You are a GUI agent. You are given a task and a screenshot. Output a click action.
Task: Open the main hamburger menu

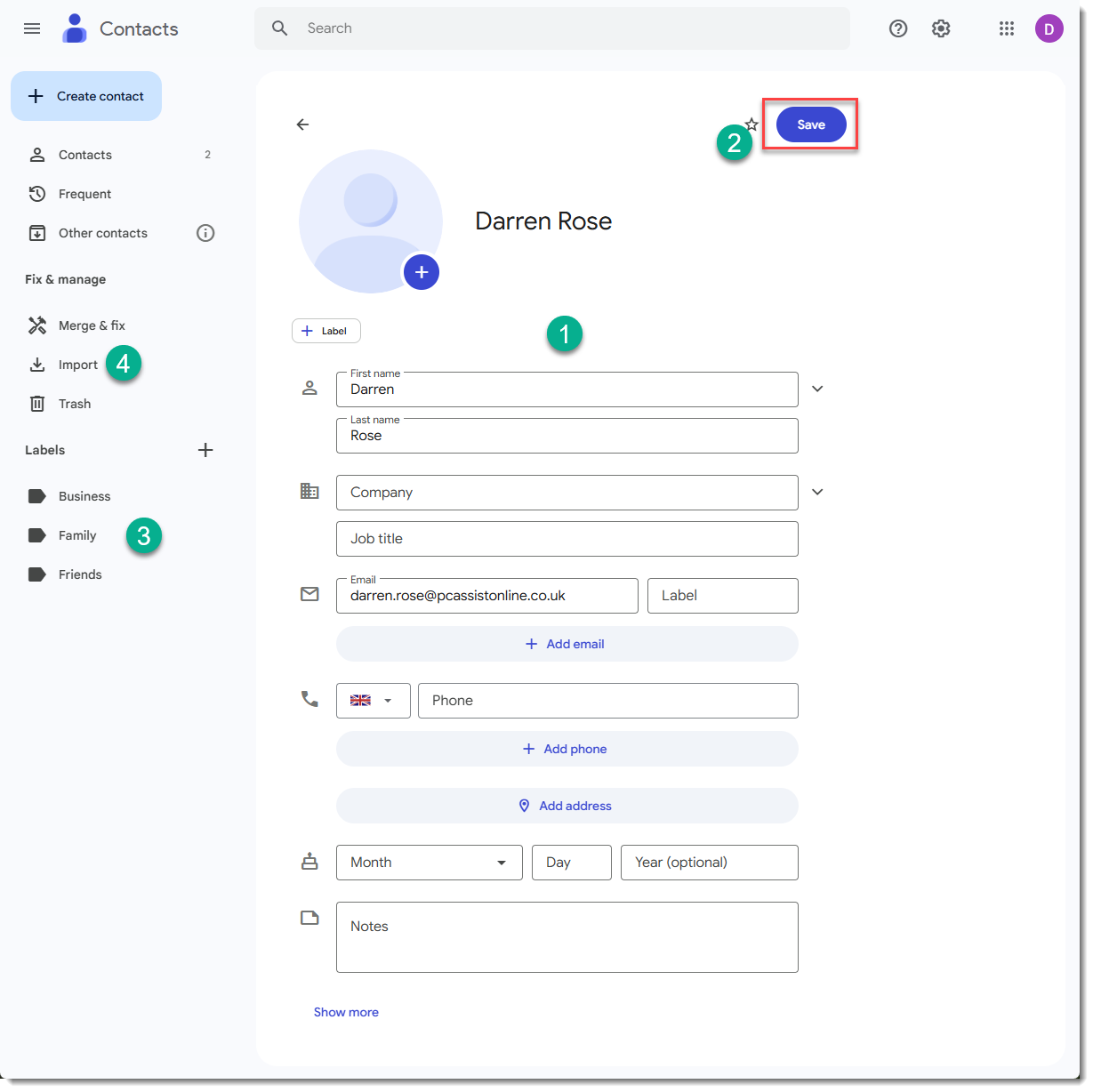[x=32, y=28]
